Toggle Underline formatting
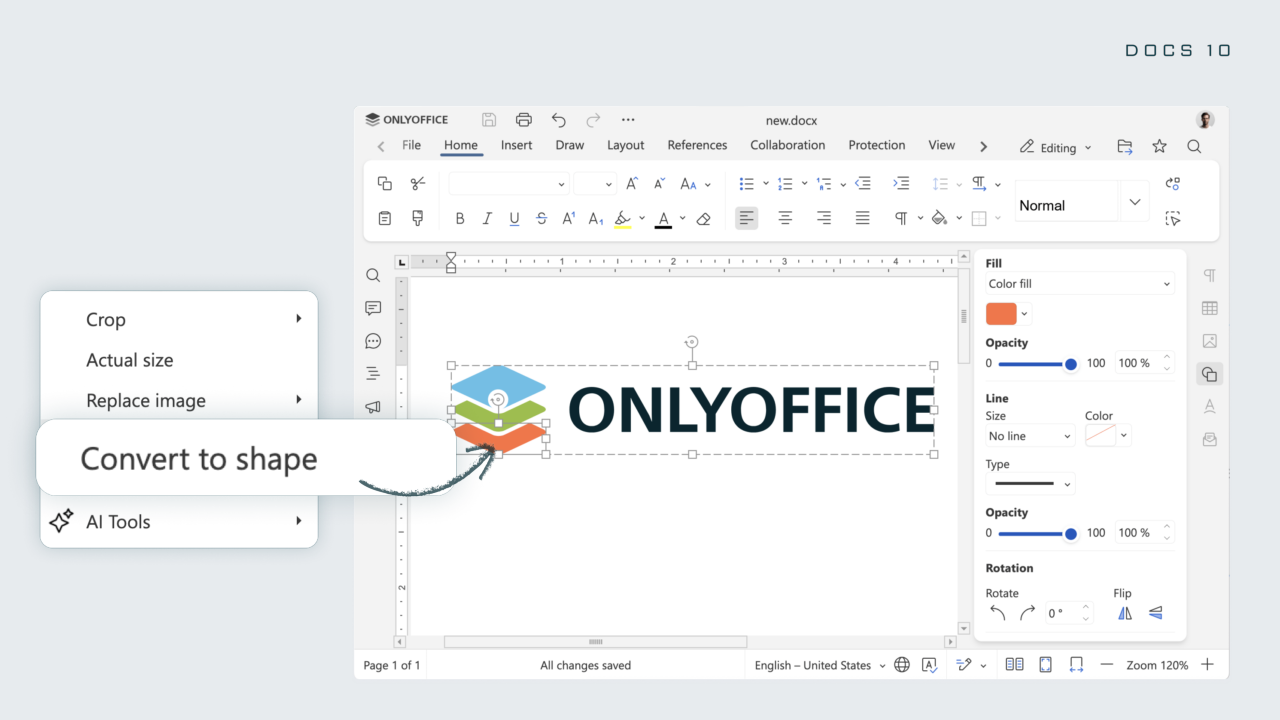 (514, 218)
